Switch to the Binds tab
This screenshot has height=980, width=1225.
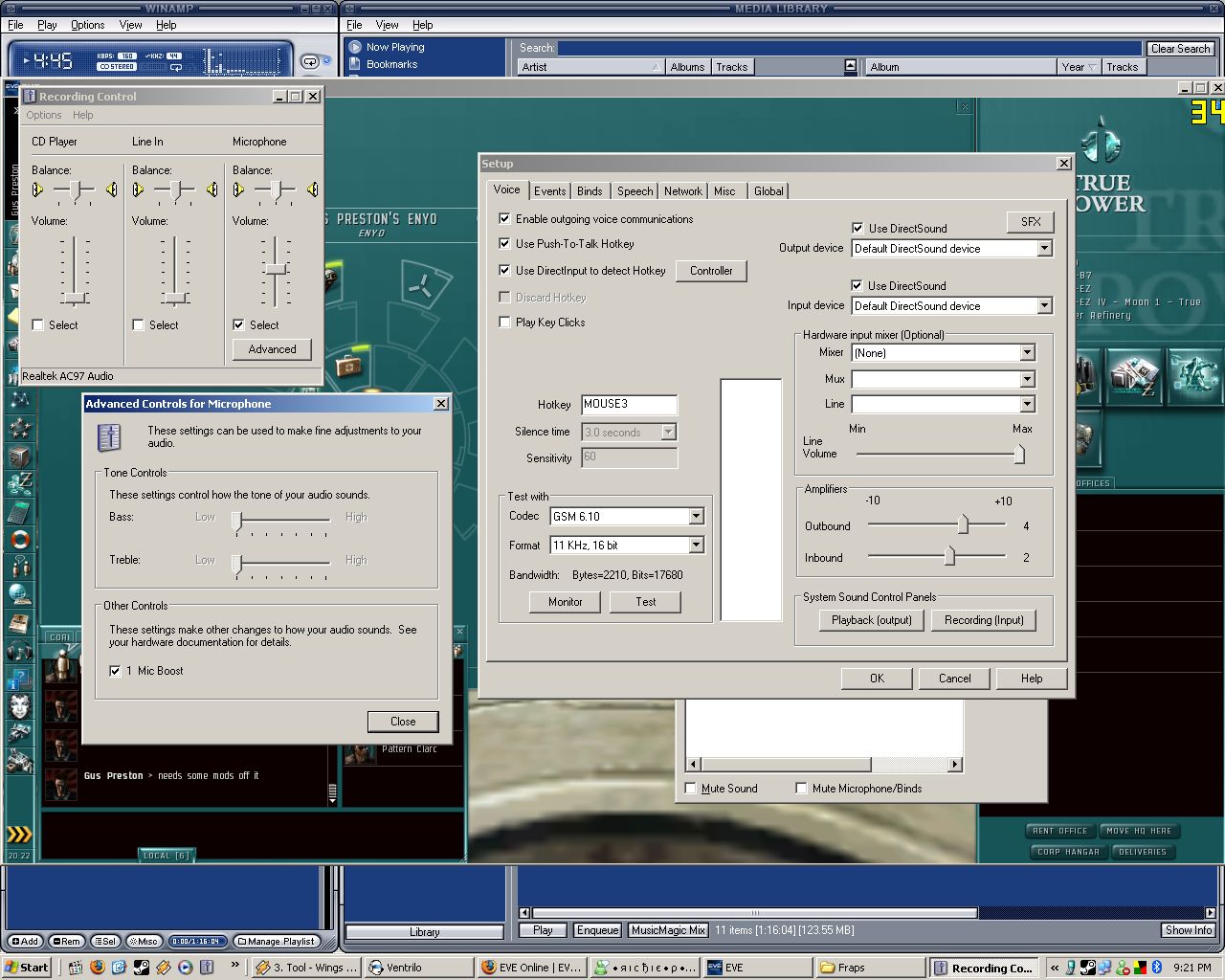(x=590, y=191)
